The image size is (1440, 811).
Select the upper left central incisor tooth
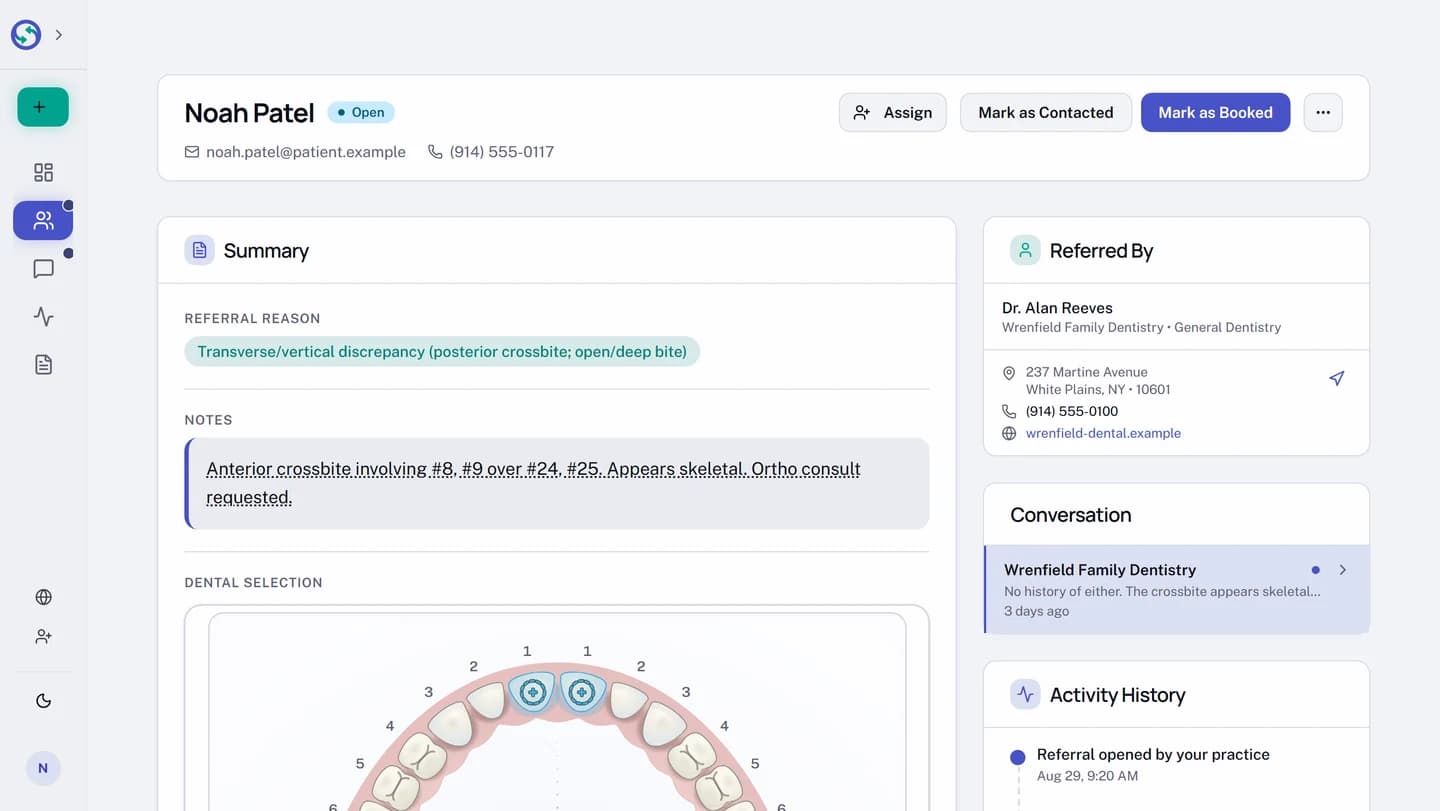(x=582, y=692)
